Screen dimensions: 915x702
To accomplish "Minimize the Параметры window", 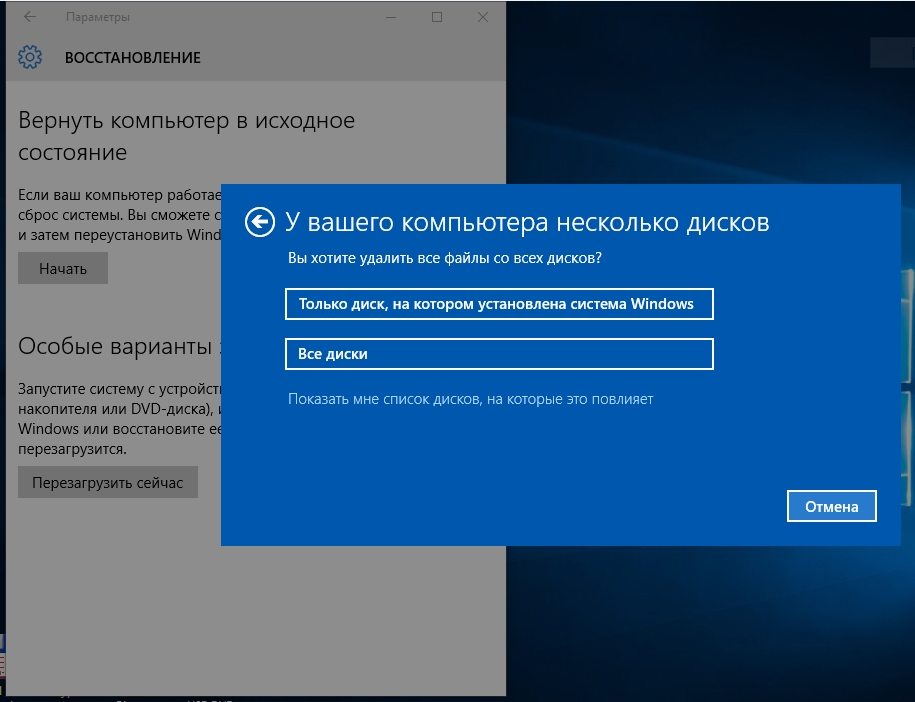I will tap(391, 18).
